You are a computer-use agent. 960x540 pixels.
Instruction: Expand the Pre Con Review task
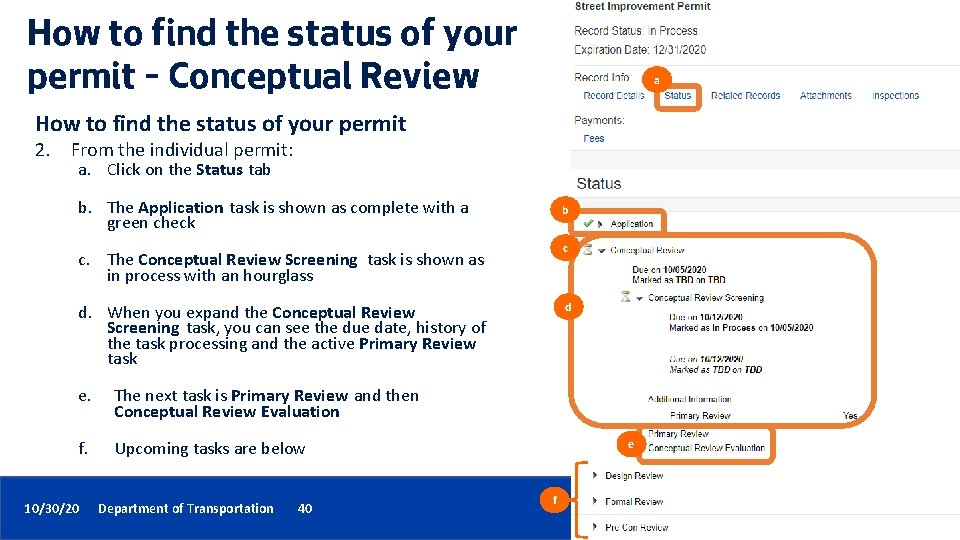coord(594,527)
